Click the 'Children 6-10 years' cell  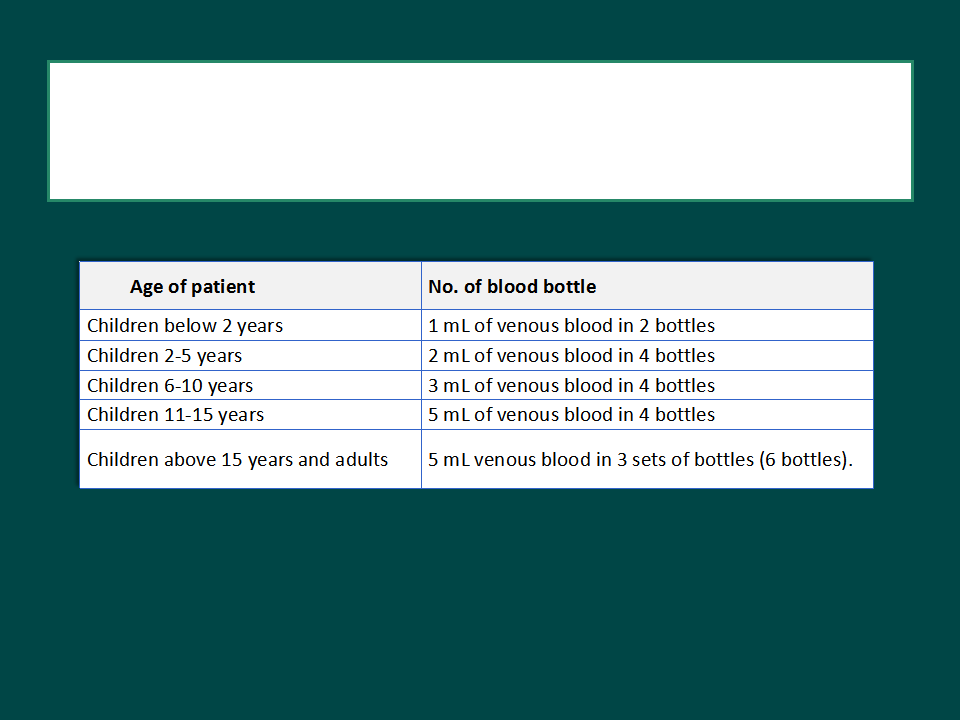250,385
